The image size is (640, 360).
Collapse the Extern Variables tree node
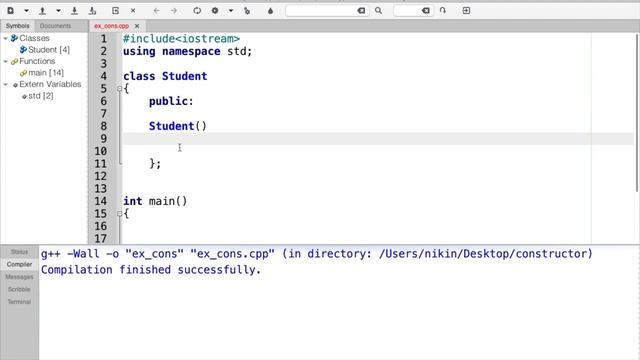[x=5, y=84]
